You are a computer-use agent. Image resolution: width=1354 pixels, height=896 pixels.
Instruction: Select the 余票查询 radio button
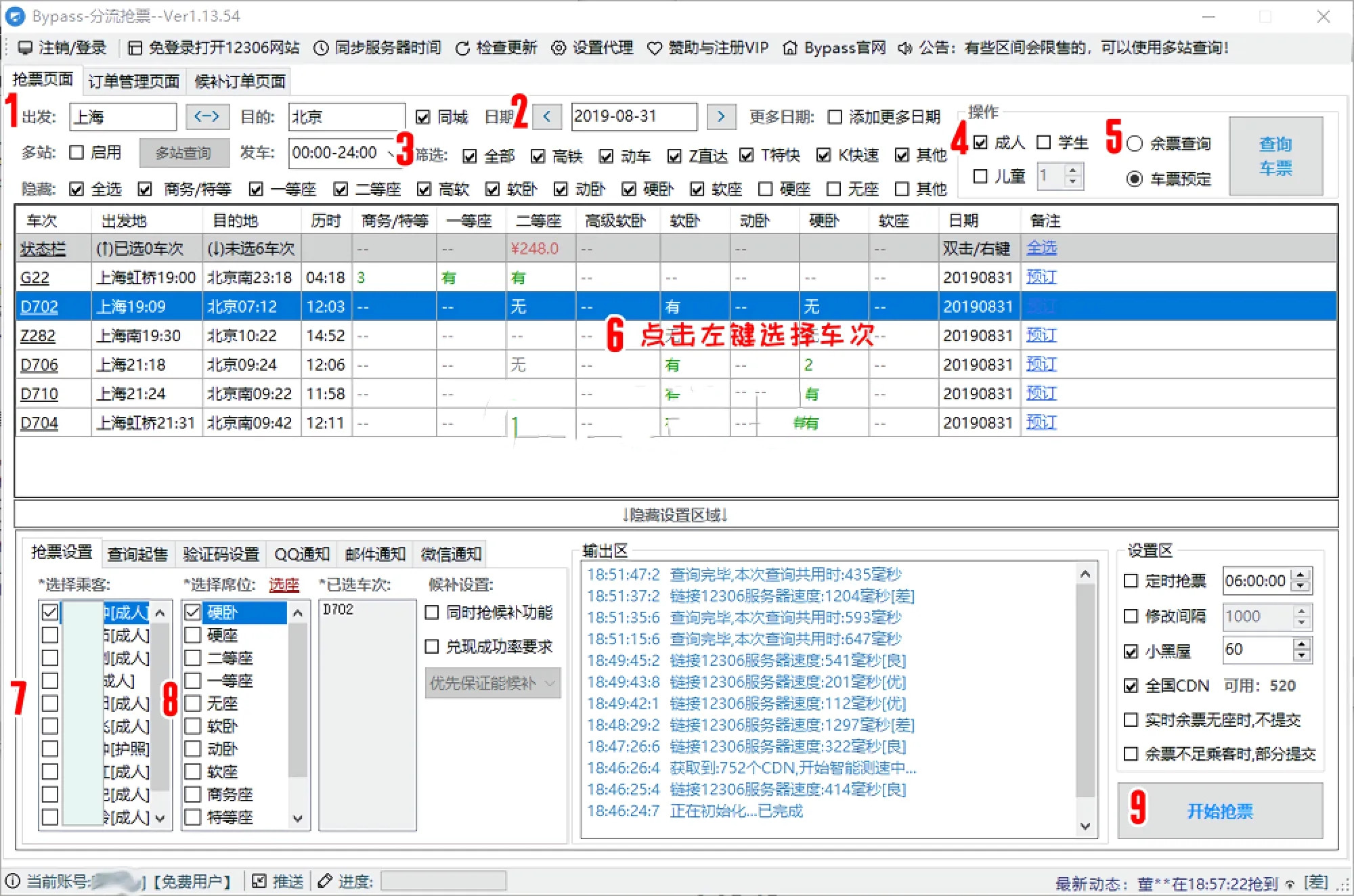pos(1134,143)
